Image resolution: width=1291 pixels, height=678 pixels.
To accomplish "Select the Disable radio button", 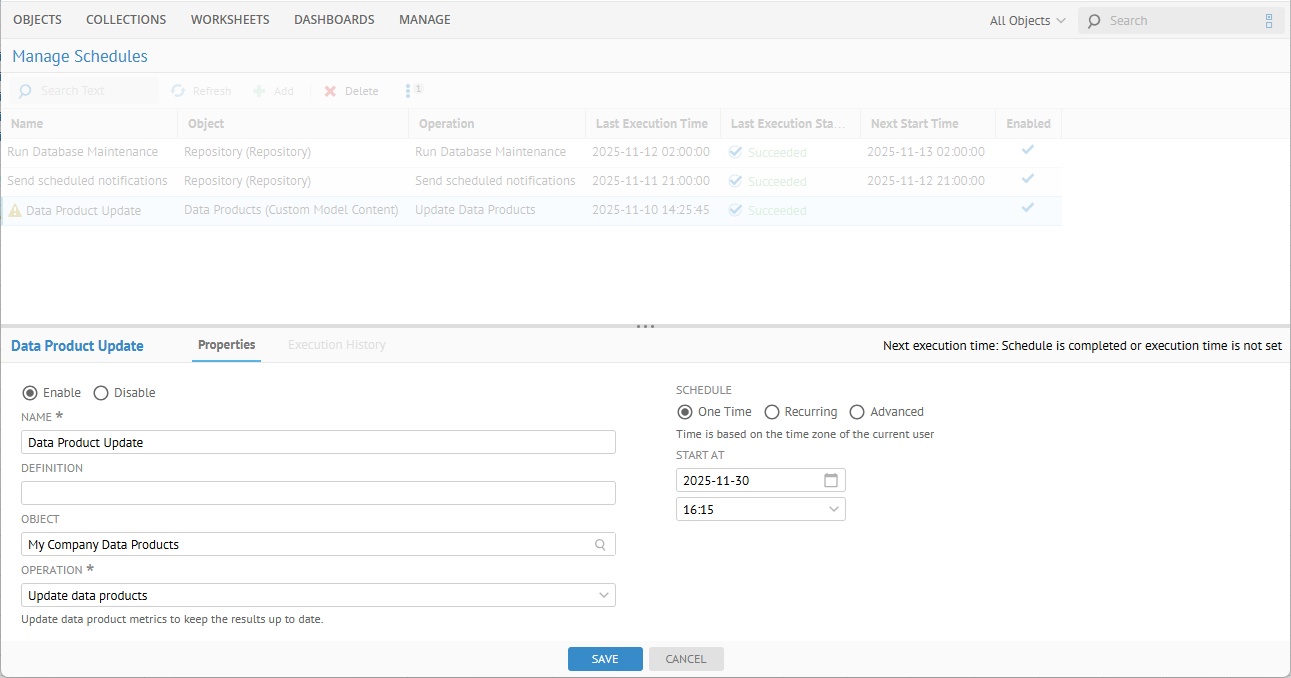I will tap(101, 393).
